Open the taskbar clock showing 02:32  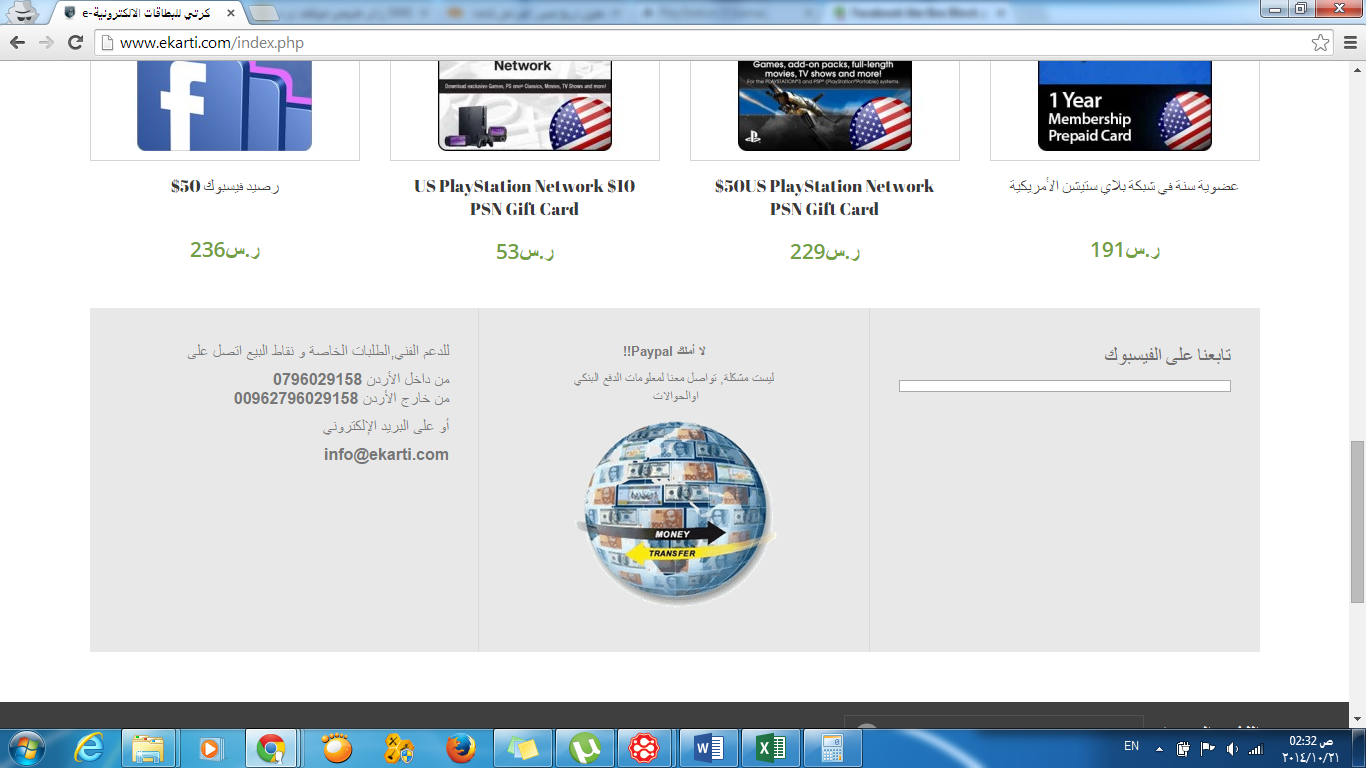tap(1311, 748)
